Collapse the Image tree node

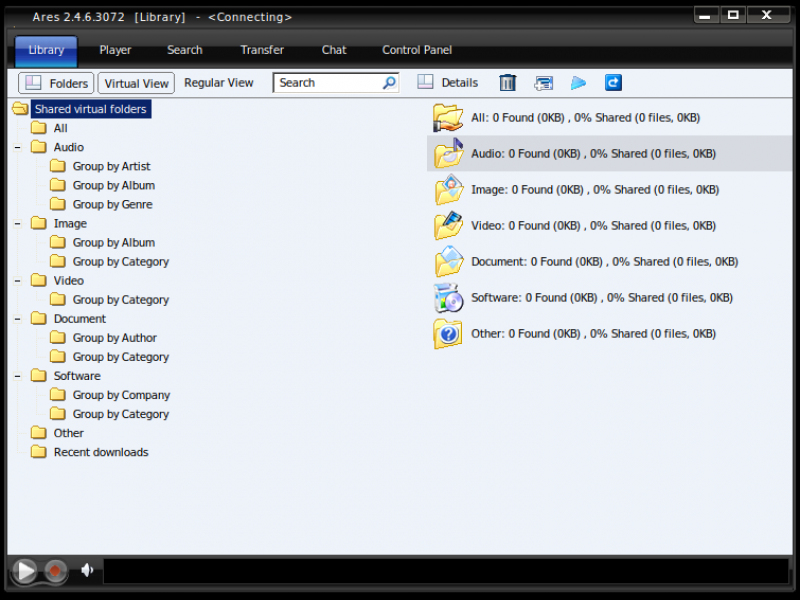(17, 224)
